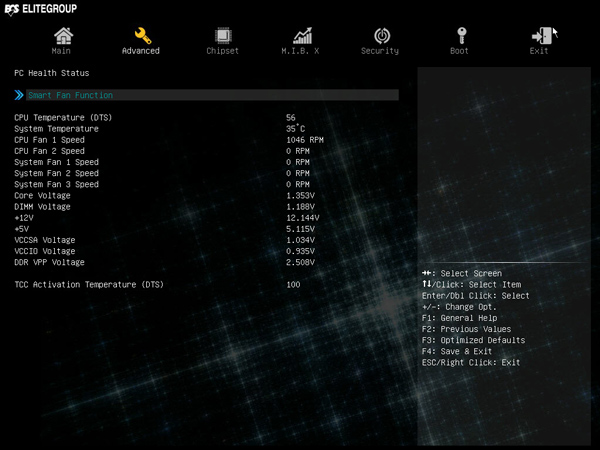
Task: Click the Core Voltage reading
Action: tap(300, 196)
